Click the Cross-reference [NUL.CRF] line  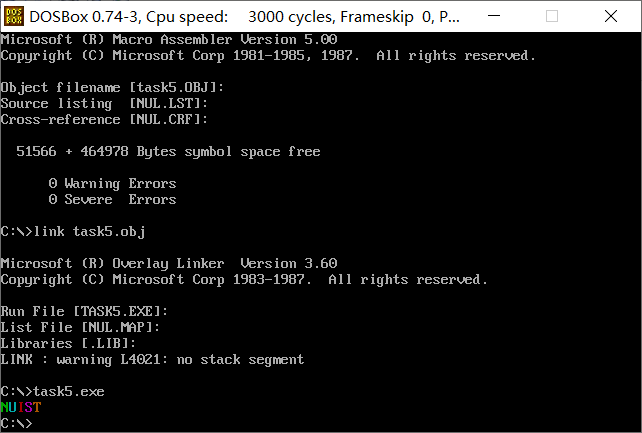pos(104,120)
